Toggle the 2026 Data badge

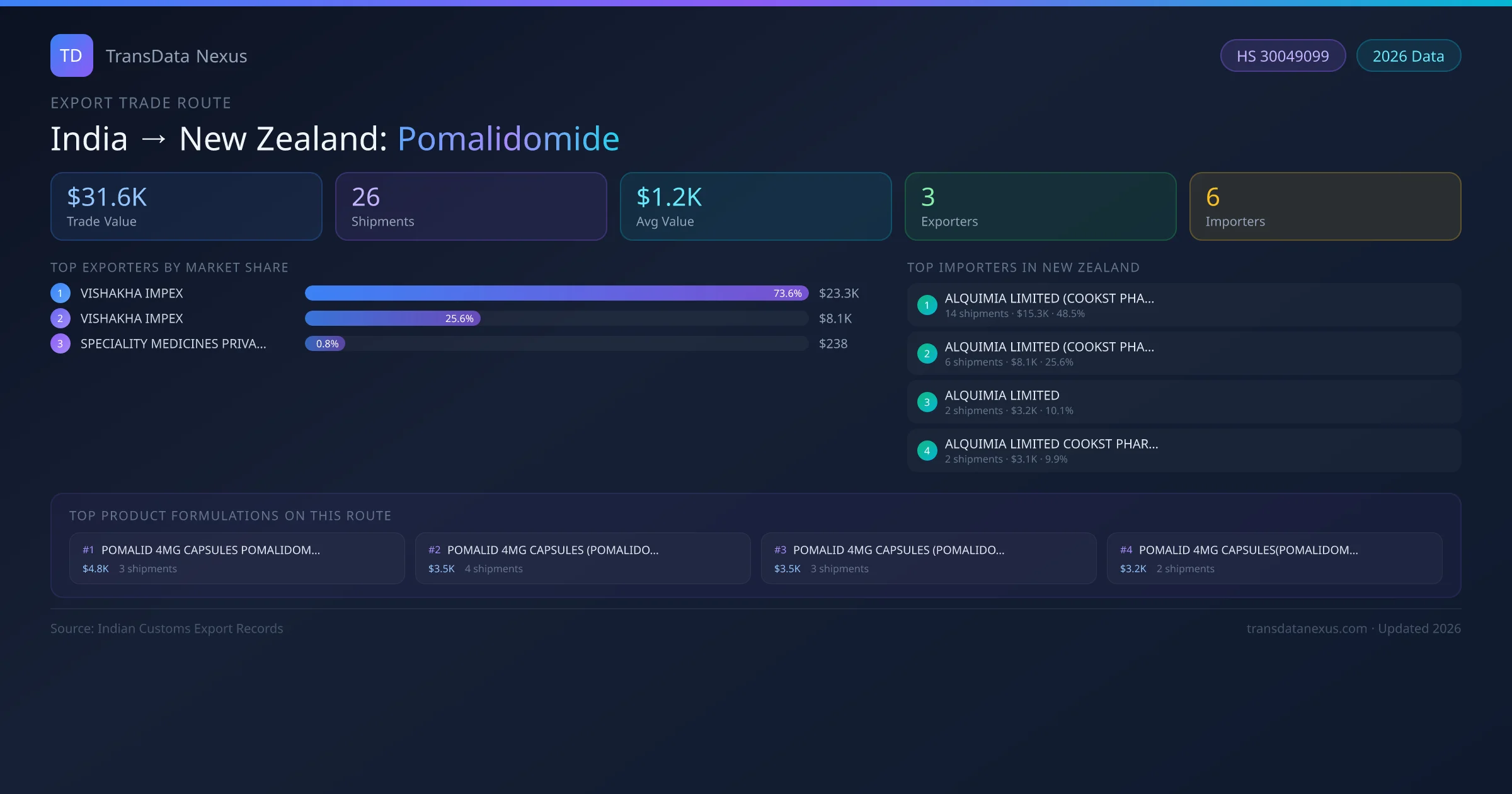(x=1408, y=55)
